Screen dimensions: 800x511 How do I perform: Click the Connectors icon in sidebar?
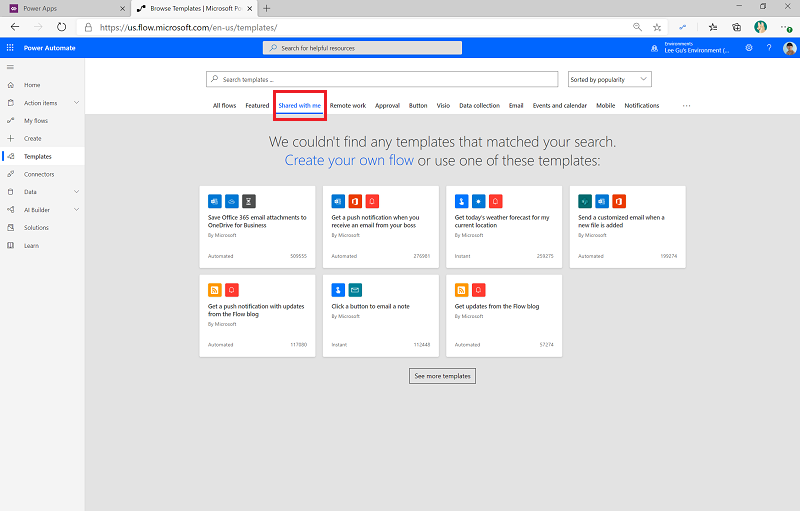pyautogui.click(x=11, y=174)
